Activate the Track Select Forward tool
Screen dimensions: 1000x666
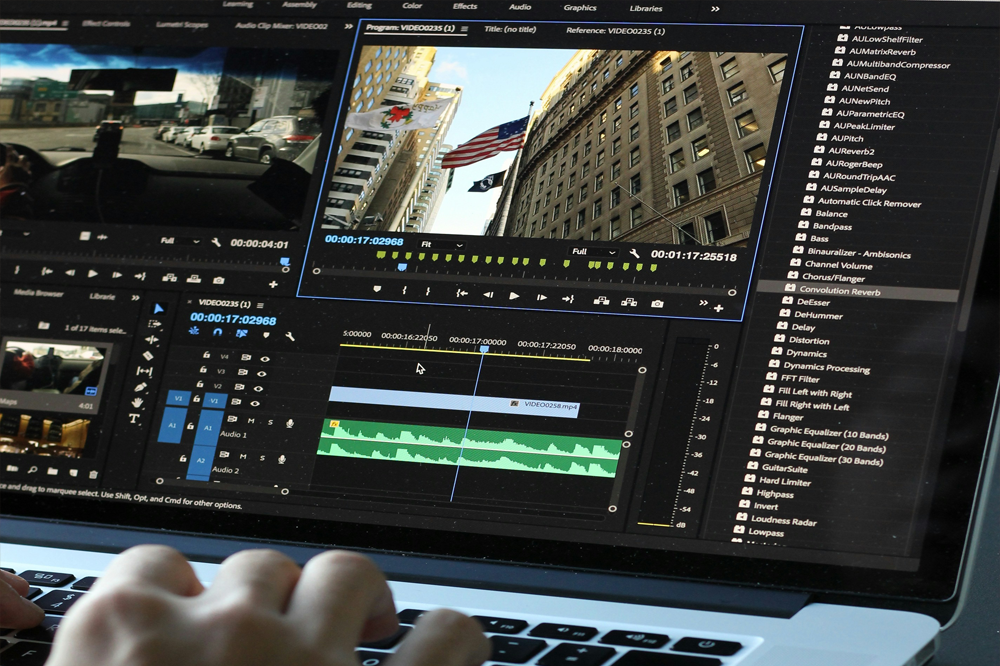coord(154,324)
